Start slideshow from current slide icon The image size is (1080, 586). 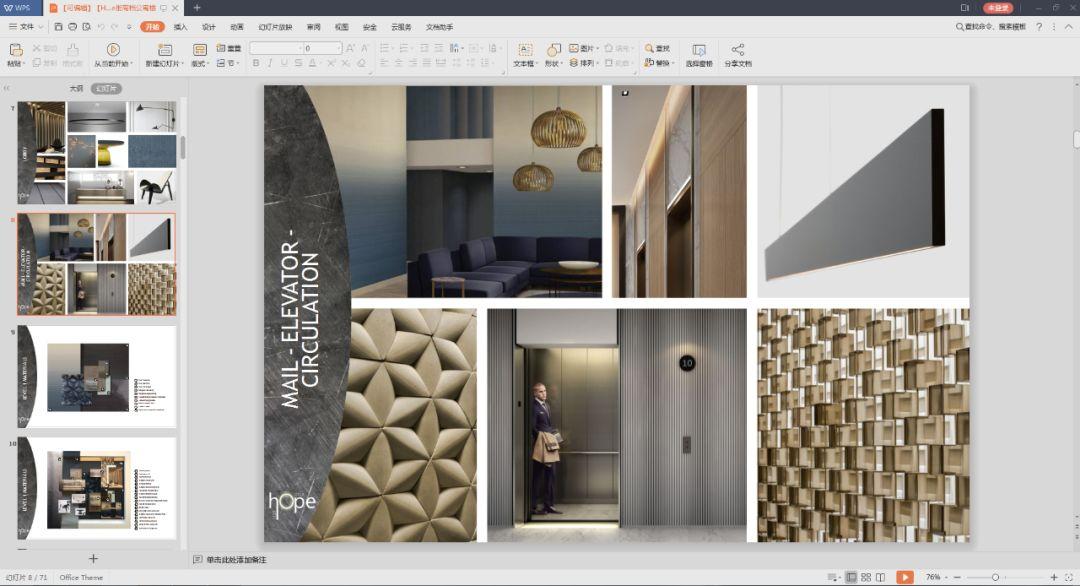113,50
